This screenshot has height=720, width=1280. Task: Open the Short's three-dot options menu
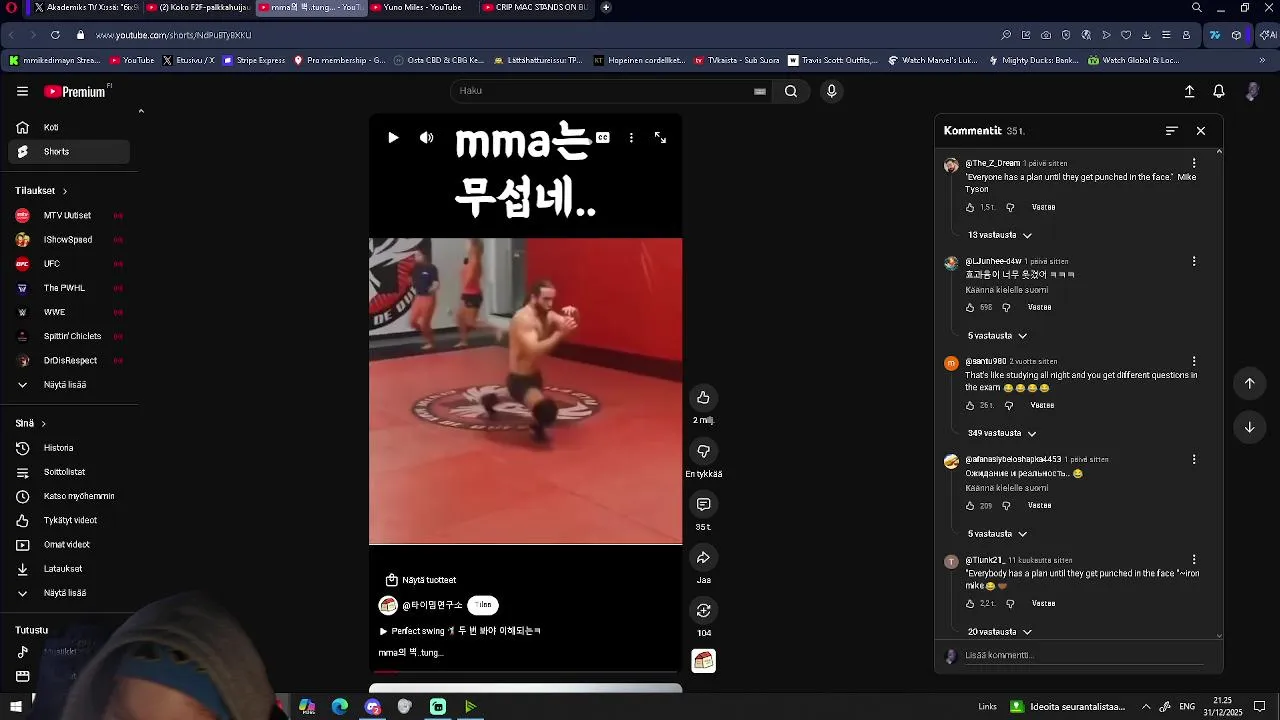tap(631, 138)
